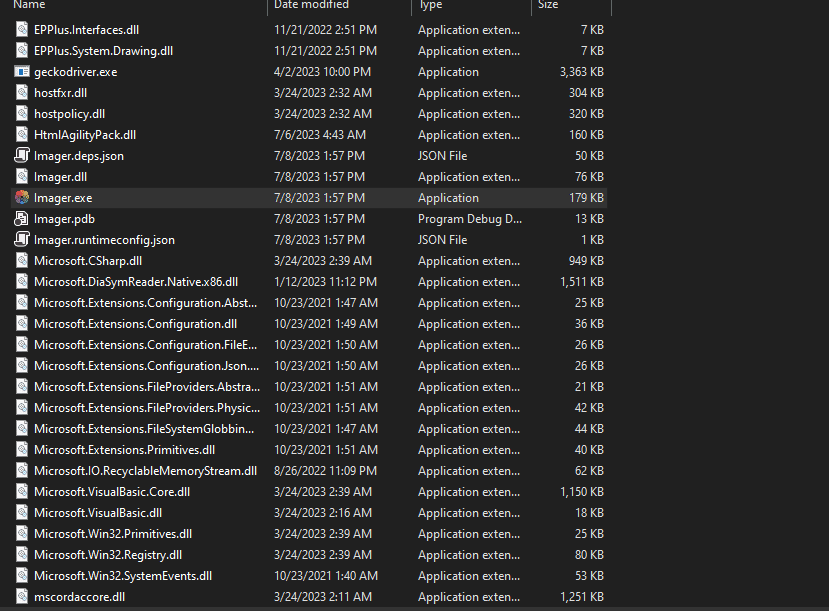Click the 1,251 KB size of mscordaccore.dll
Image resolution: width=829 pixels, height=611 pixels.
[582, 597]
